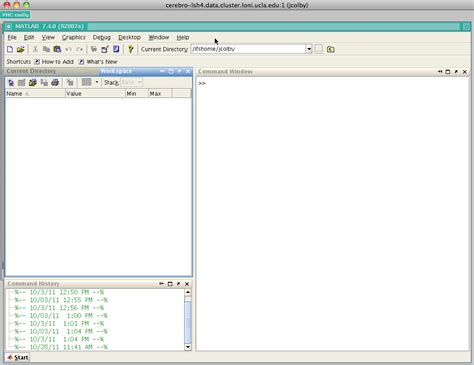Click the Current Directory path field
This screenshot has height=365, width=474.
tap(248, 49)
